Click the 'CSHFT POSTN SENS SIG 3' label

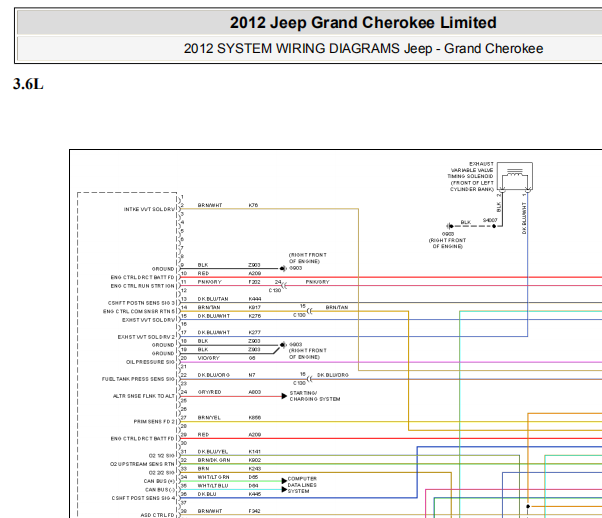[x=141, y=303]
